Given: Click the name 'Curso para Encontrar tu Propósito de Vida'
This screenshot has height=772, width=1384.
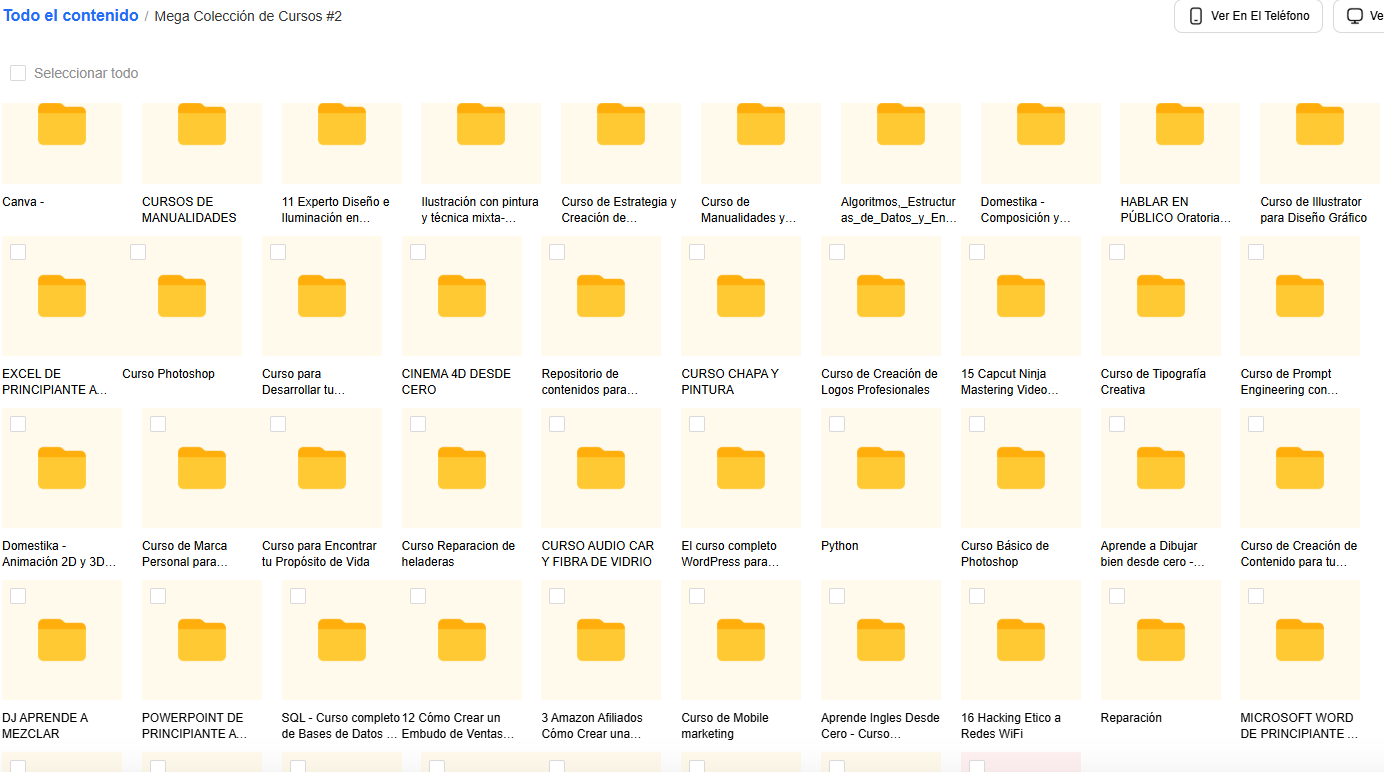Looking at the screenshot, I should point(319,554).
